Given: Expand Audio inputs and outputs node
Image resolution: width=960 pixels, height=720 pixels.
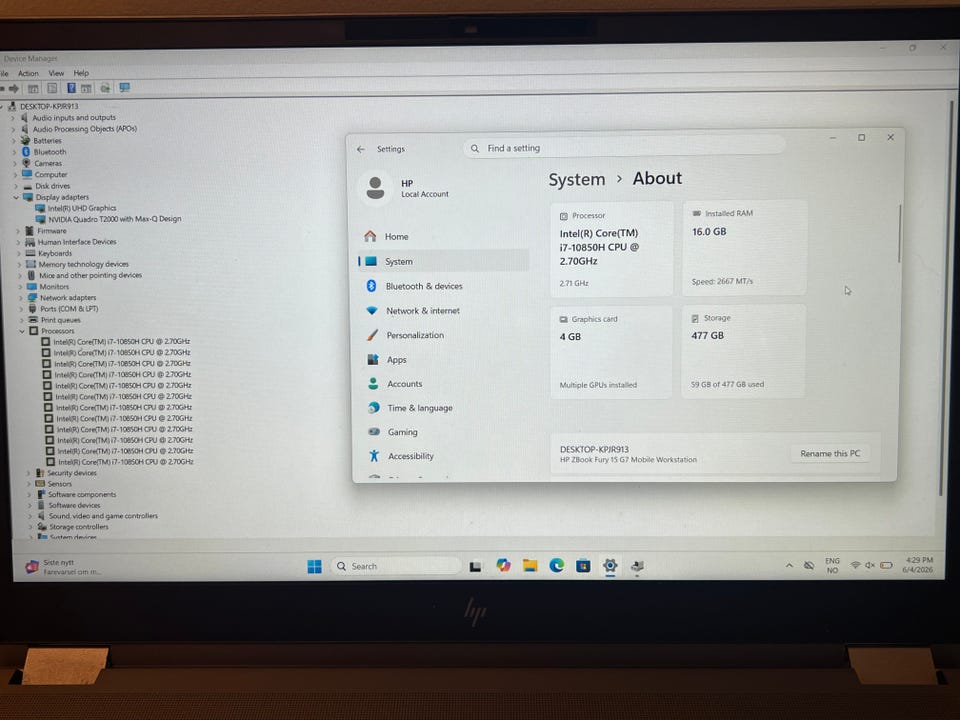Looking at the screenshot, I should (13, 118).
